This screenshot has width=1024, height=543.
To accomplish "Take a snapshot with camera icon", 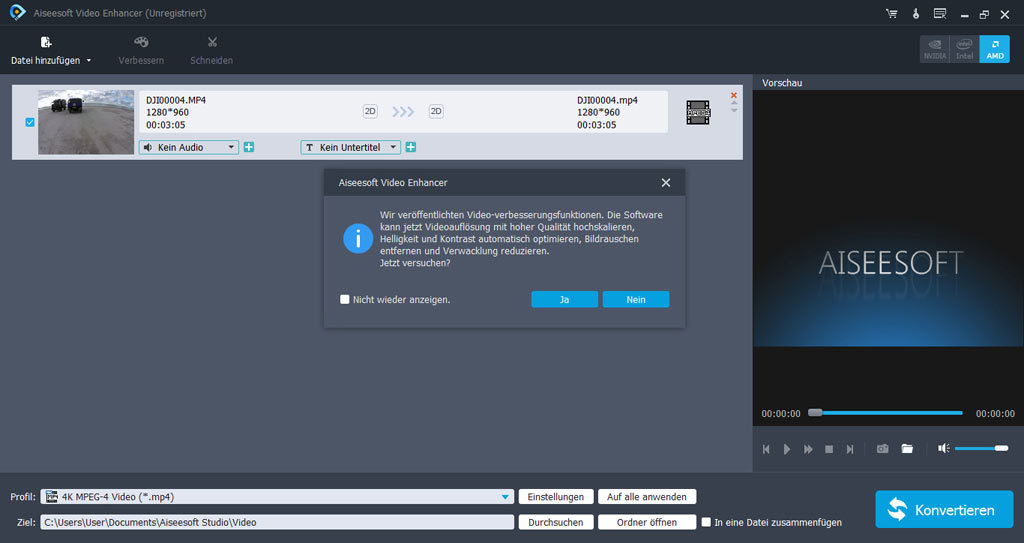I will click(882, 448).
